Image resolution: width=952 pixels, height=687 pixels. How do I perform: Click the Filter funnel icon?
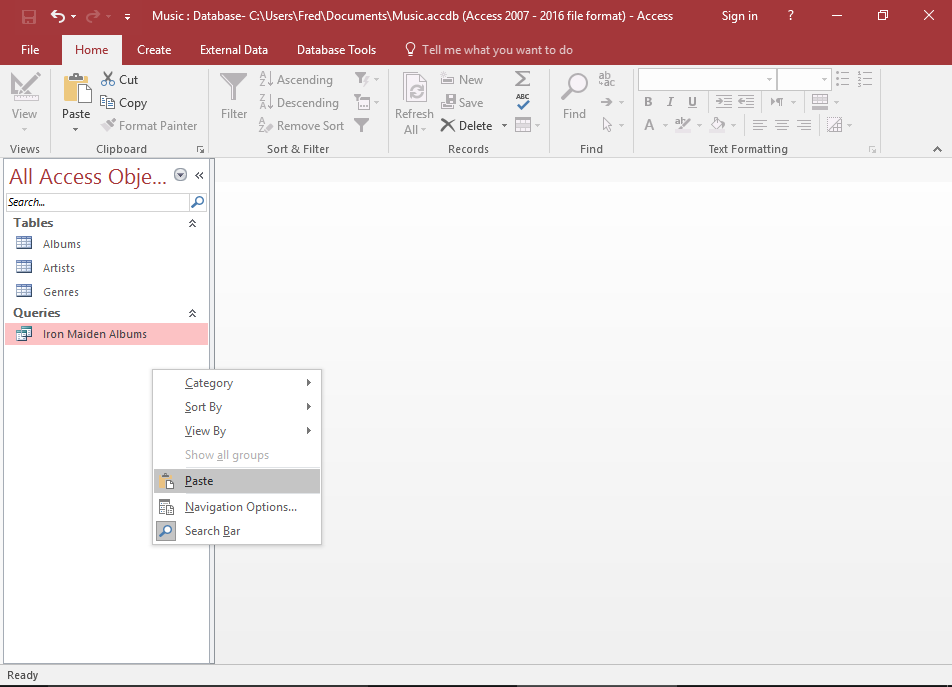point(234,88)
